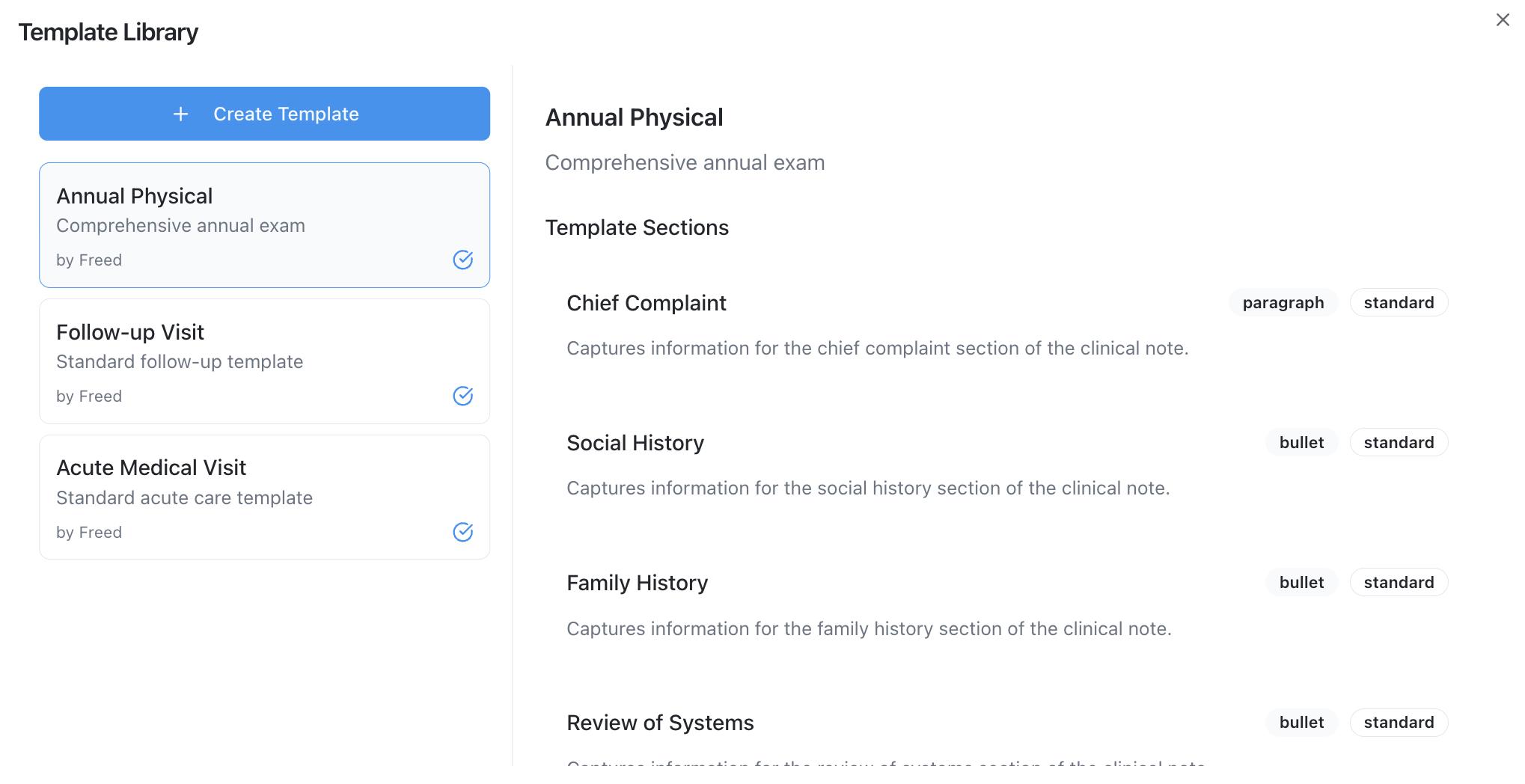Screen dimensions: 1525x784
Task: Click the checkmark icon on Acute Medical Visit card
Action: pyautogui.click(x=463, y=532)
